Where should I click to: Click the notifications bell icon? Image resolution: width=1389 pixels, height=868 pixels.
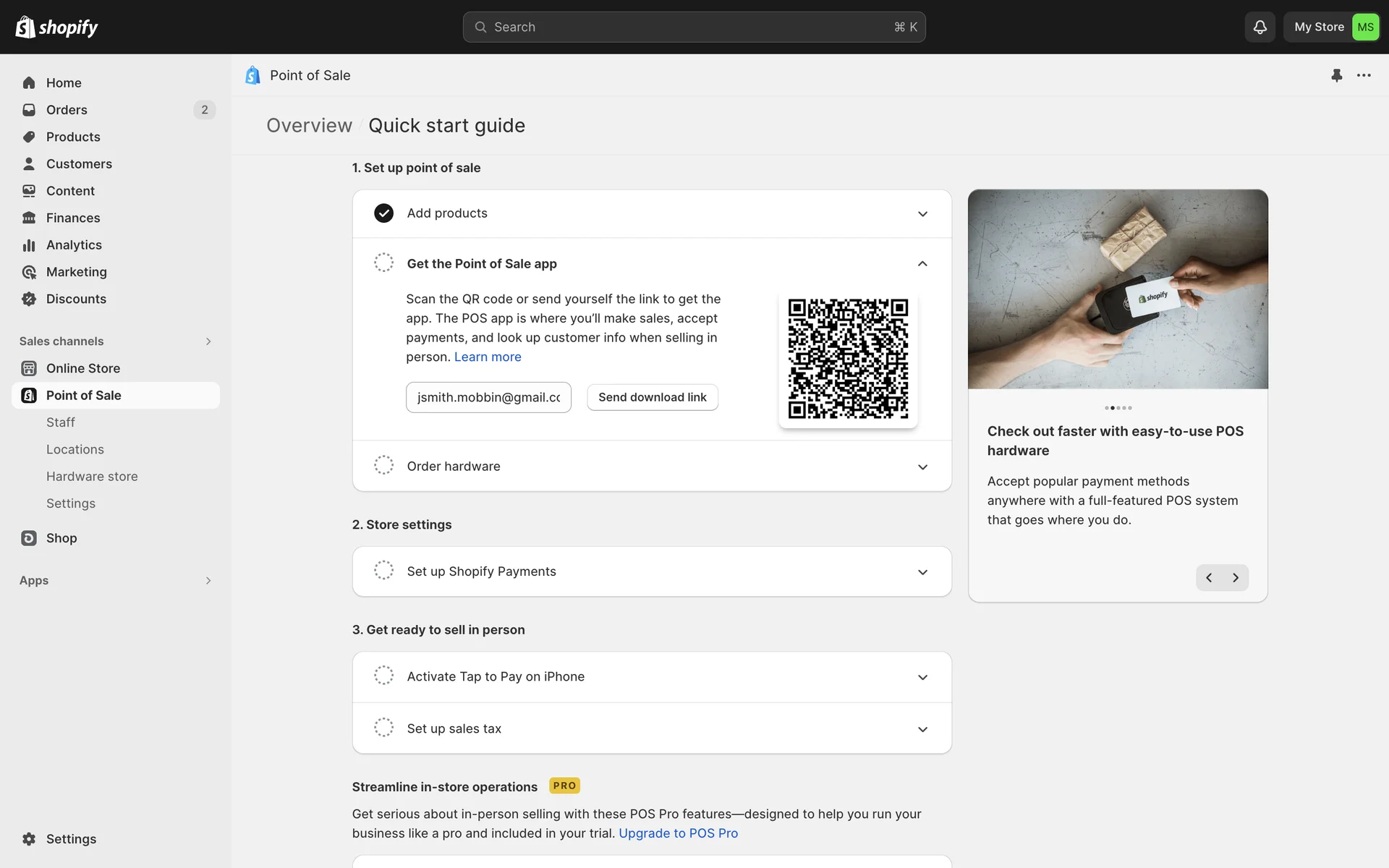[1260, 27]
